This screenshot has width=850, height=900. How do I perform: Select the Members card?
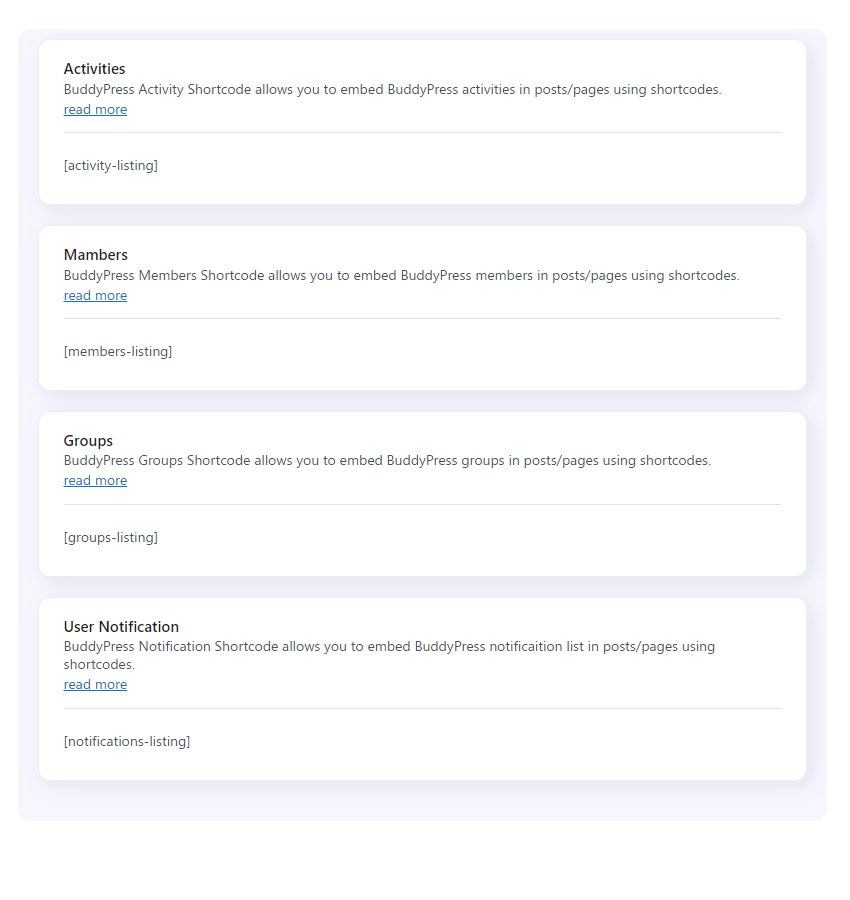click(x=421, y=308)
